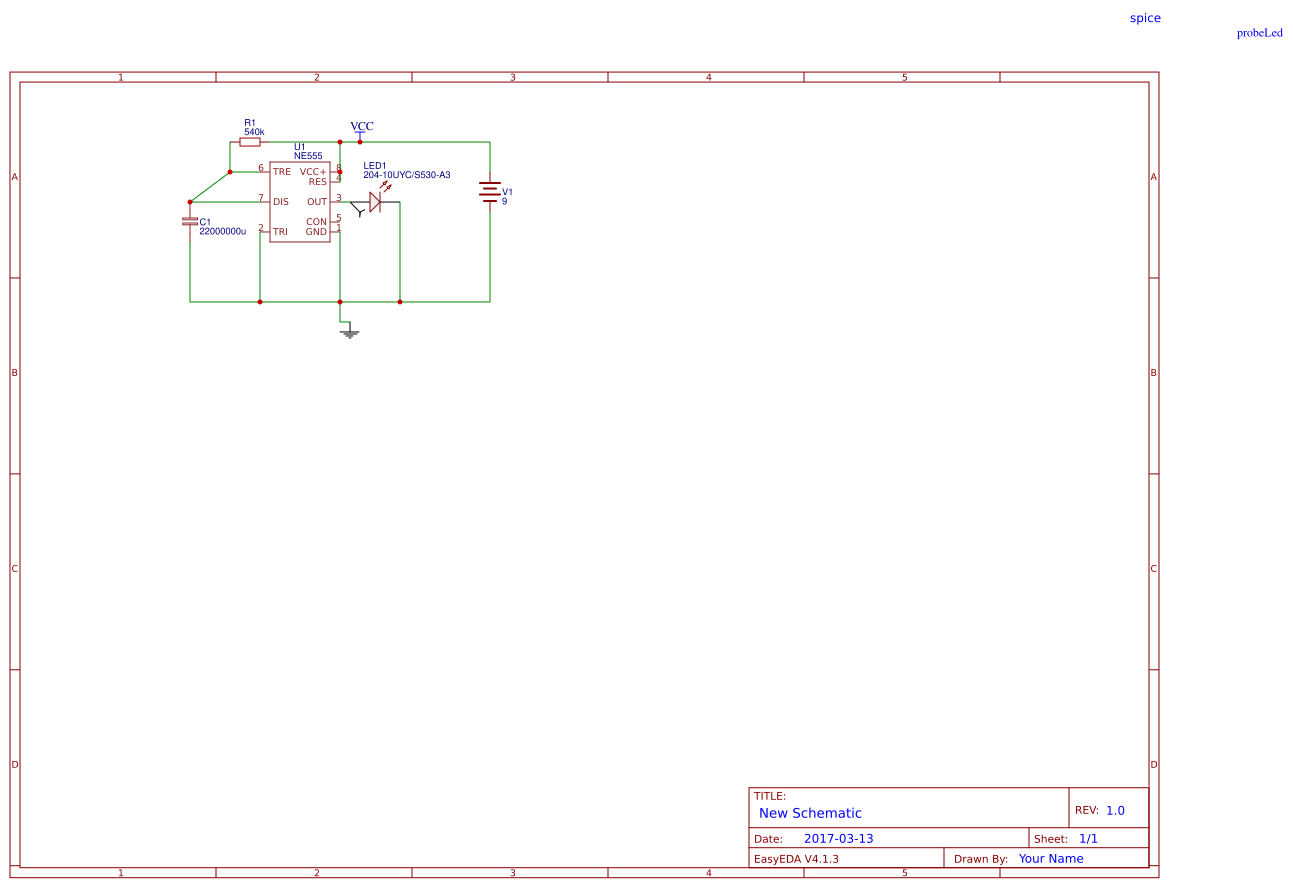Open the New Schematic title text
The image size is (1293, 888).
tap(810, 813)
